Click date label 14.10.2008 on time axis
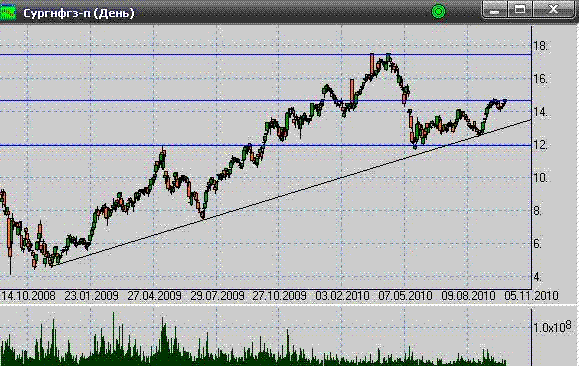Viewport: 579px width, 366px height. (x=28, y=296)
